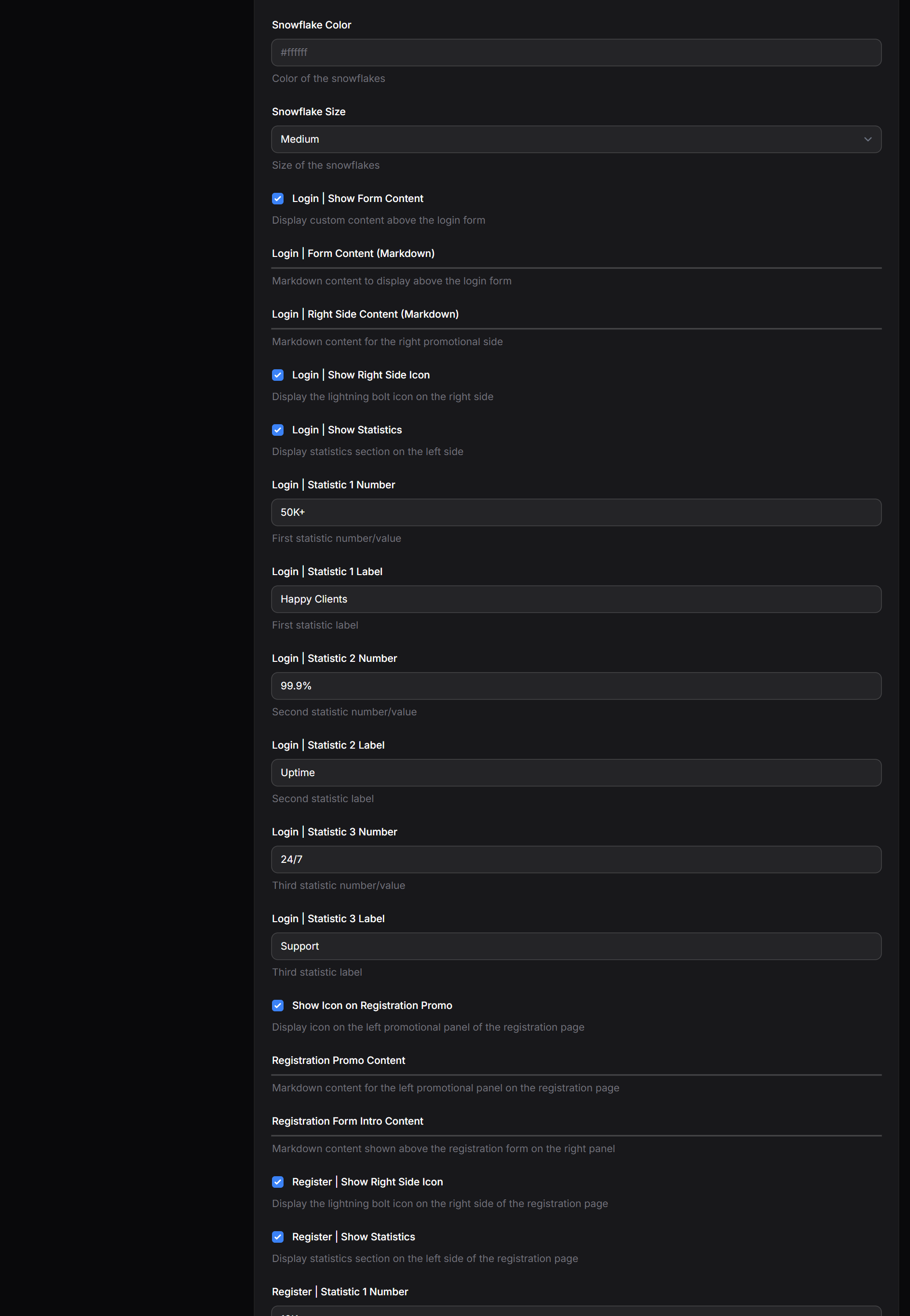Click the Snowflake Color field label
Image resolution: width=910 pixels, height=1316 pixels.
tap(312, 25)
